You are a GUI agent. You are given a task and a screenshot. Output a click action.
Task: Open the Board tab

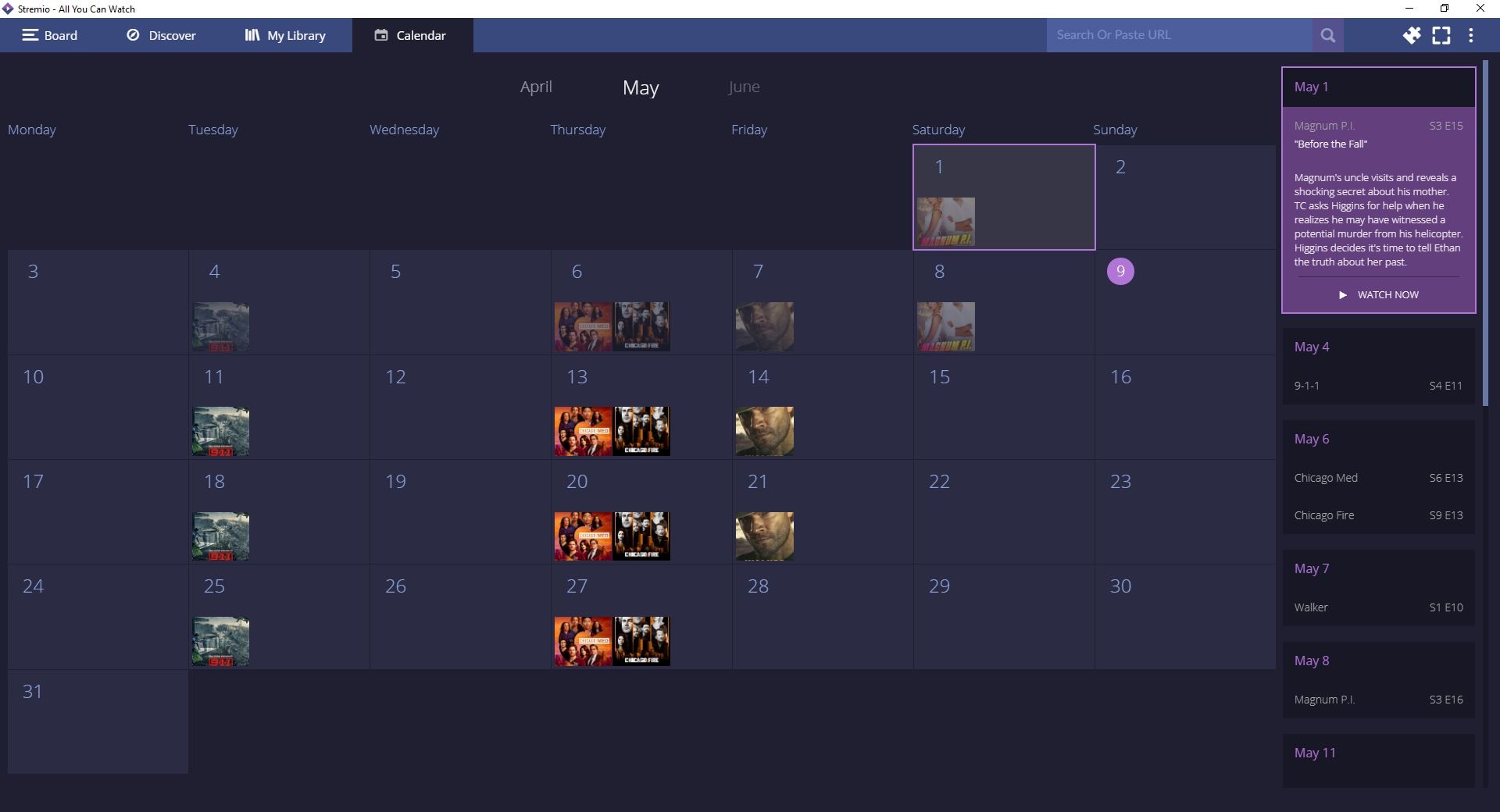click(50, 35)
